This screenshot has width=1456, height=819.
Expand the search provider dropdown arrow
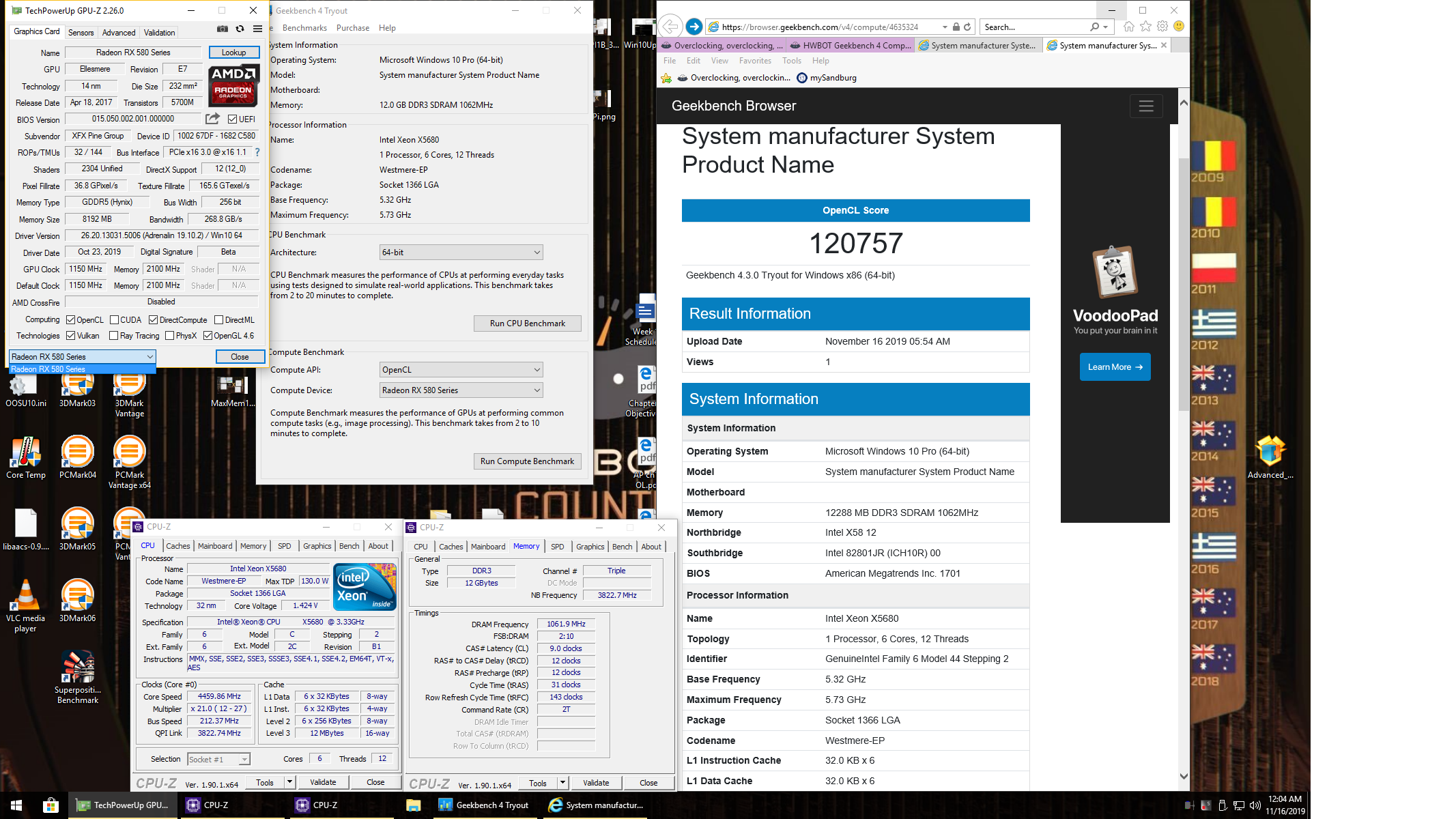1105,27
